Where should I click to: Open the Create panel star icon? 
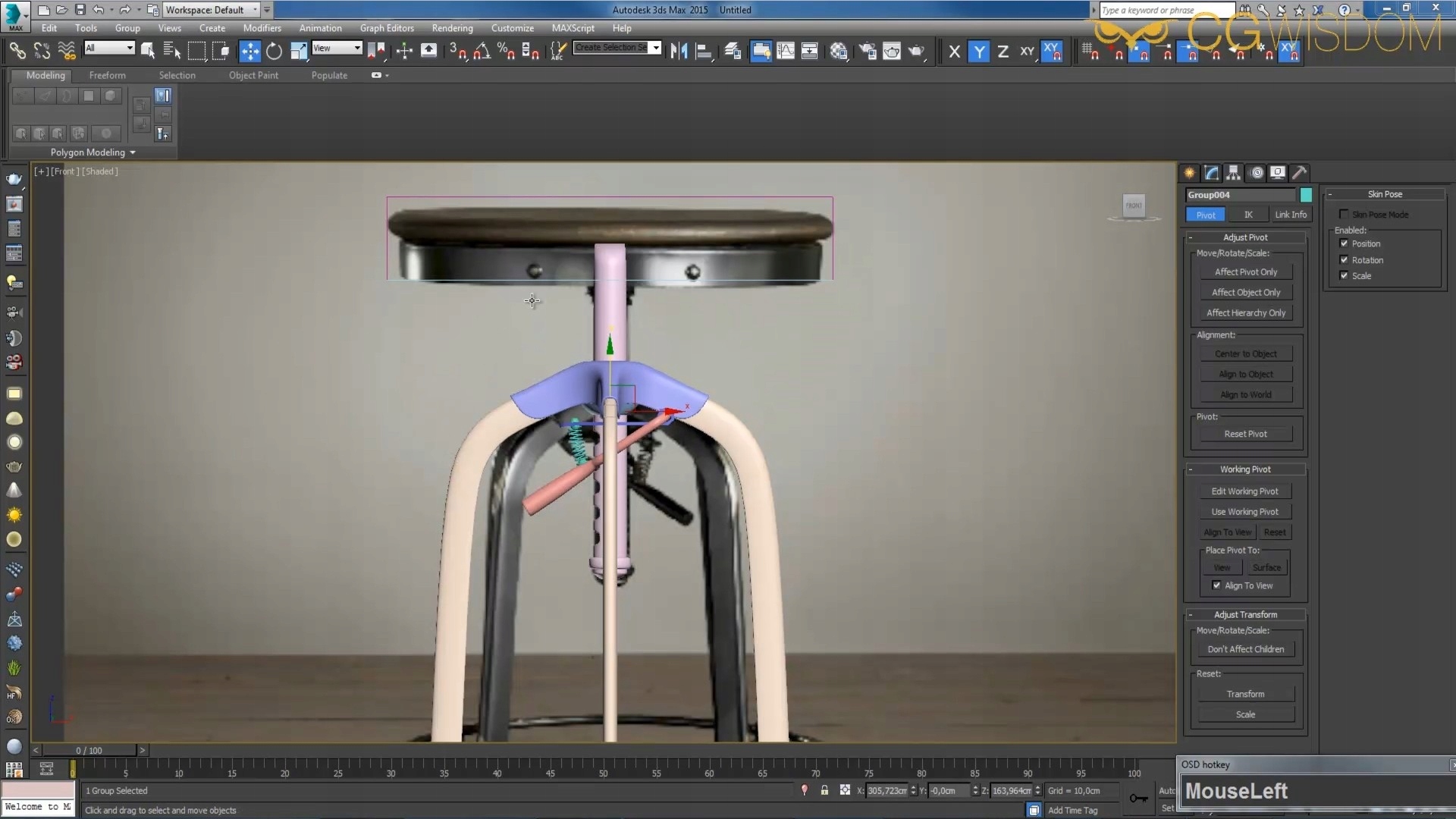tap(1189, 173)
